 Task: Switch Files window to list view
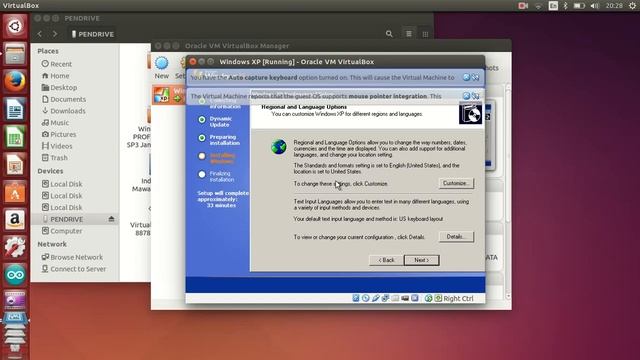pos(409,34)
